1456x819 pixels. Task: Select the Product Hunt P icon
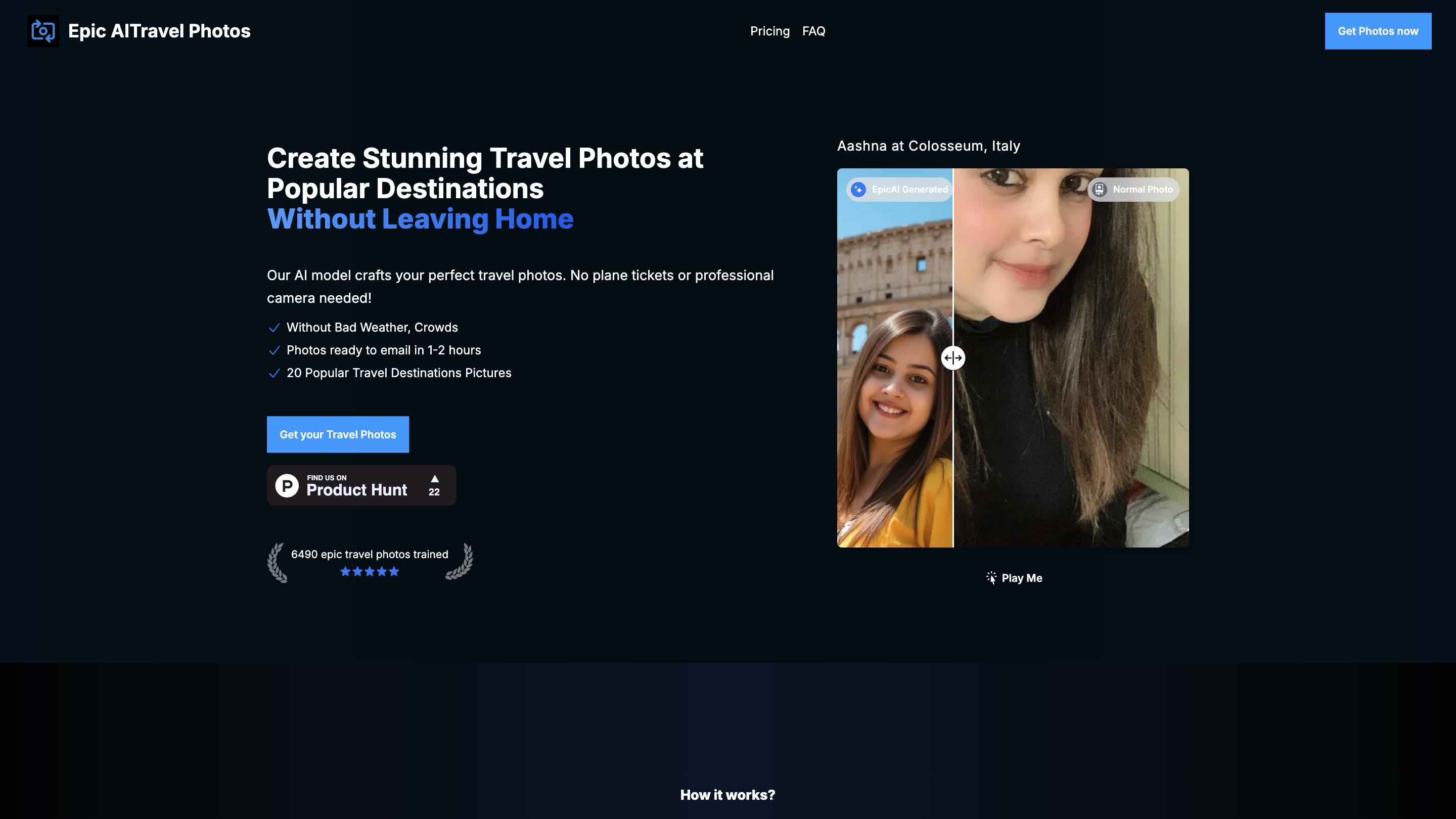click(287, 485)
